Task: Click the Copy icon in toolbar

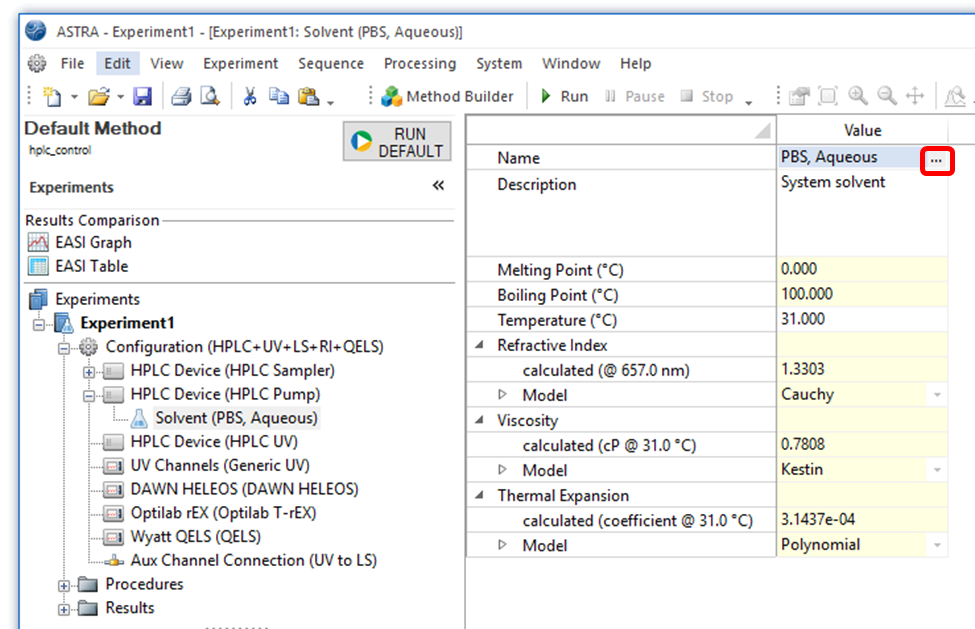Action: coord(279,96)
